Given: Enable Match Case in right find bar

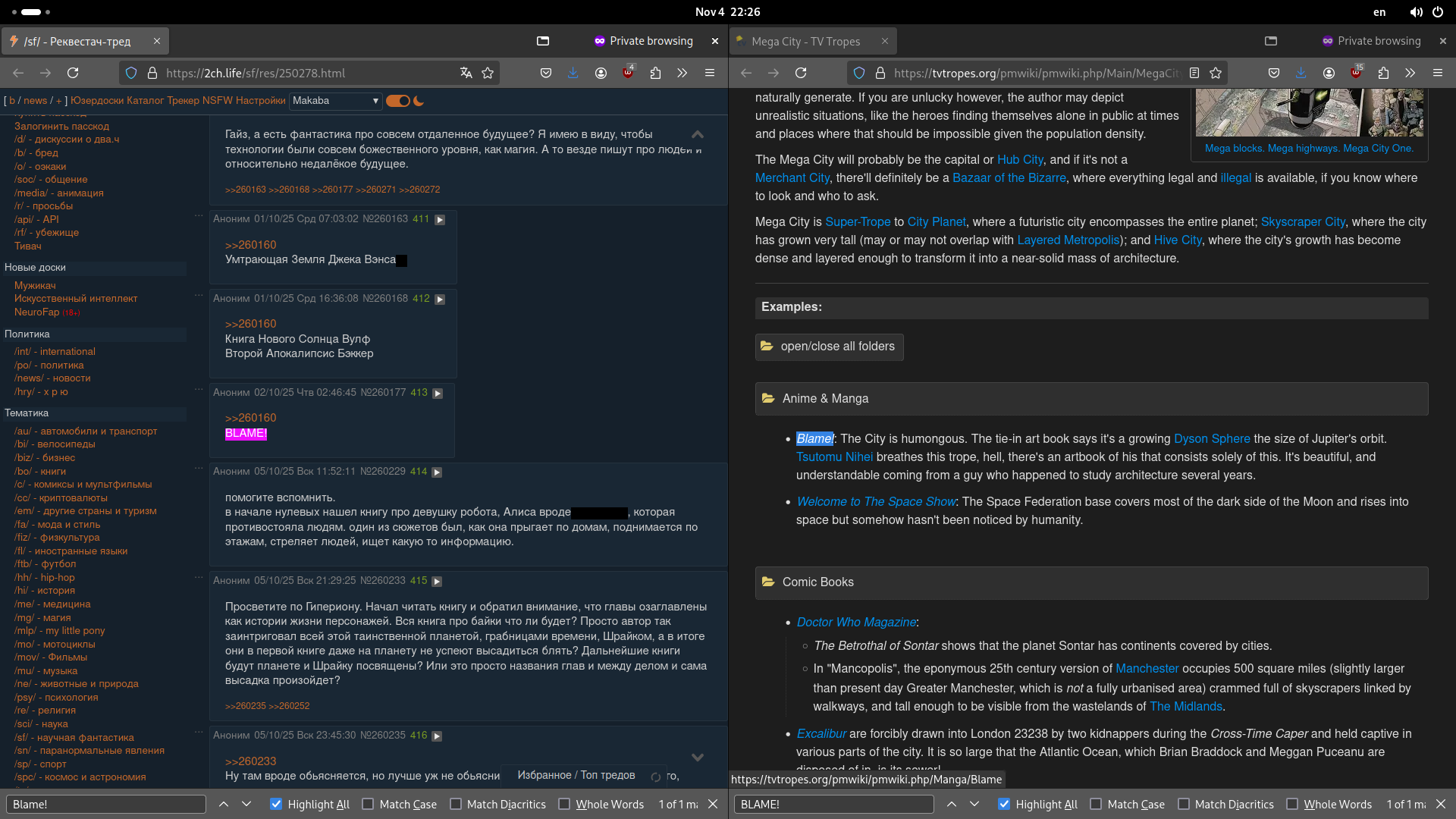Looking at the screenshot, I should [1095, 804].
